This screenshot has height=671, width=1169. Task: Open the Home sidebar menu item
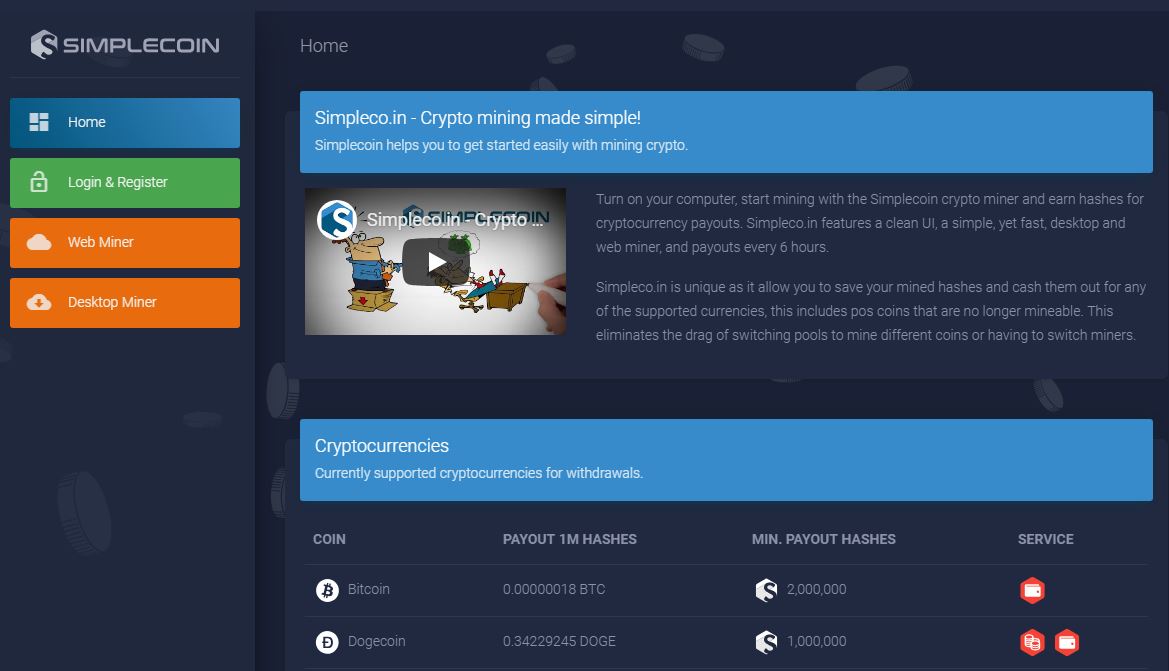(x=125, y=123)
